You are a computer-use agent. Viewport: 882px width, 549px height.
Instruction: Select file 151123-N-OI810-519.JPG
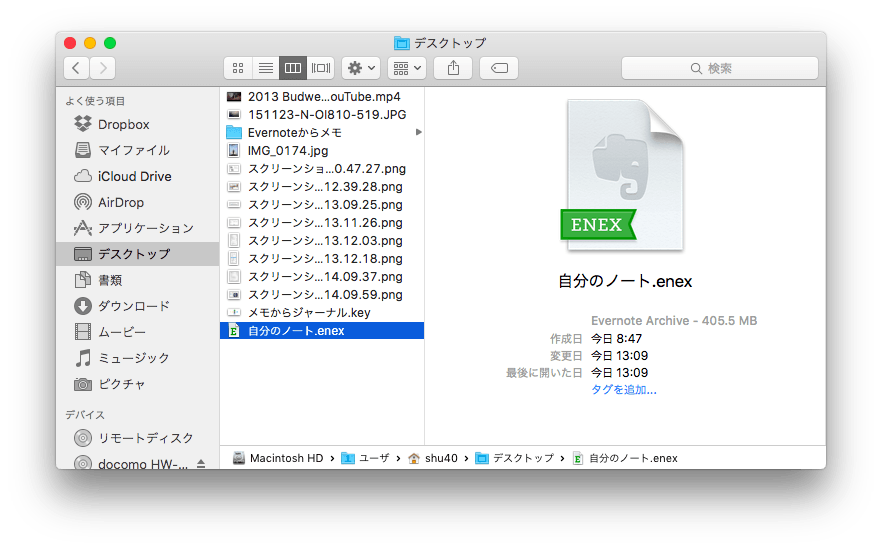pyautogui.click(x=322, y=115)
